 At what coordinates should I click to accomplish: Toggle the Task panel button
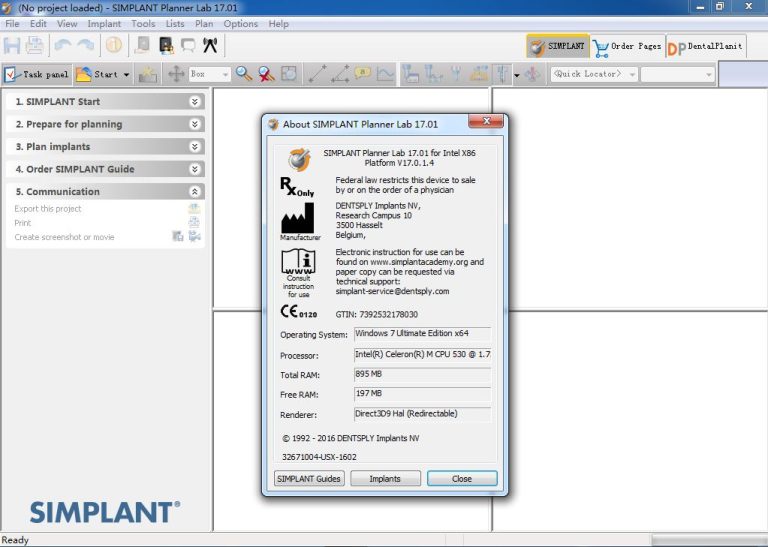point(37,74)
